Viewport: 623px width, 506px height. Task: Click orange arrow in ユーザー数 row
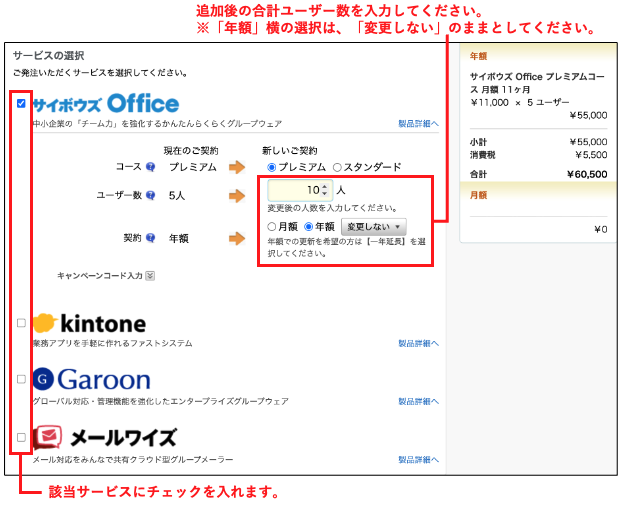[x=236, y=195]
